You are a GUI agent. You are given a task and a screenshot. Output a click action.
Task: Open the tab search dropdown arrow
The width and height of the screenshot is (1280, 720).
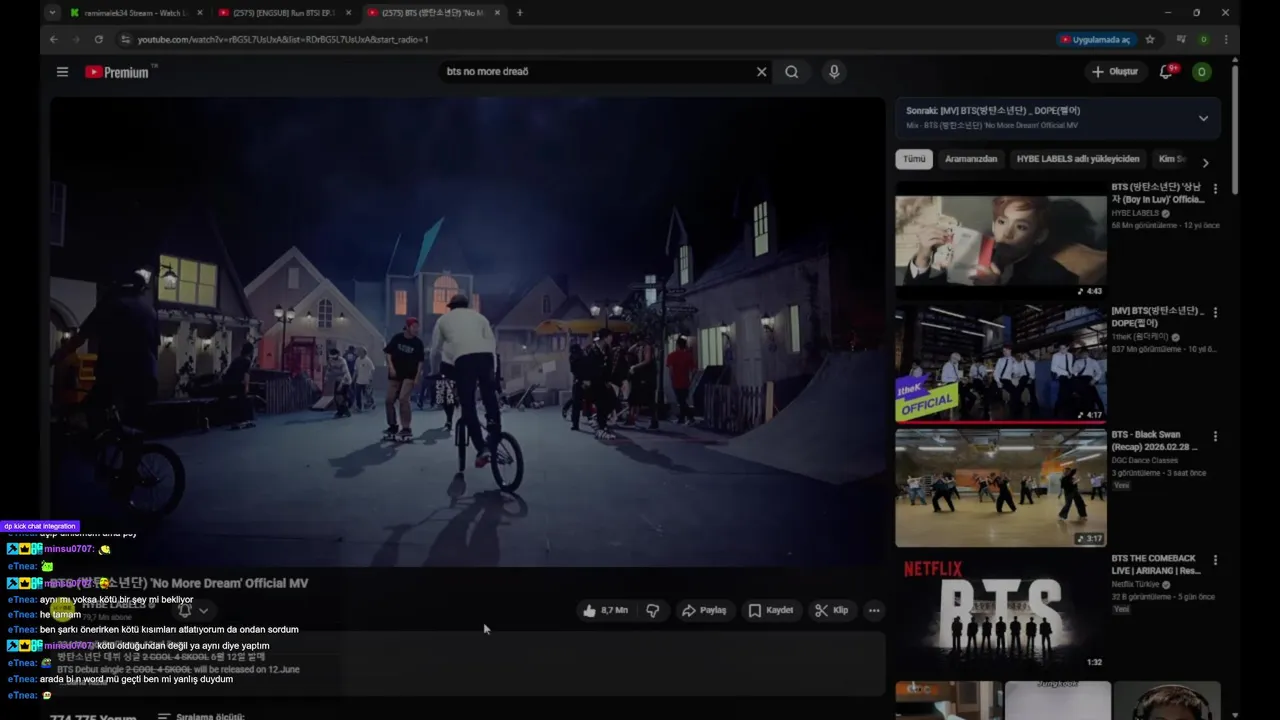tap(52, 13)
